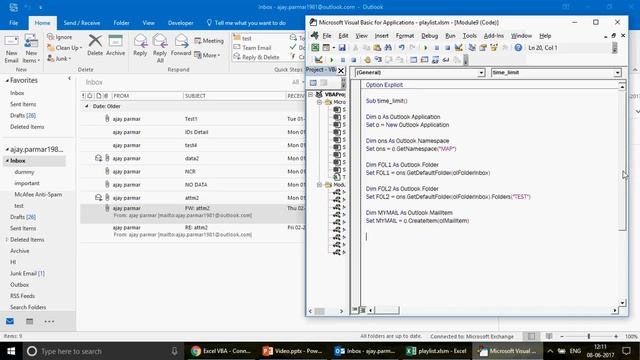Open the (General) object dropdown

(x=481, y=73)
